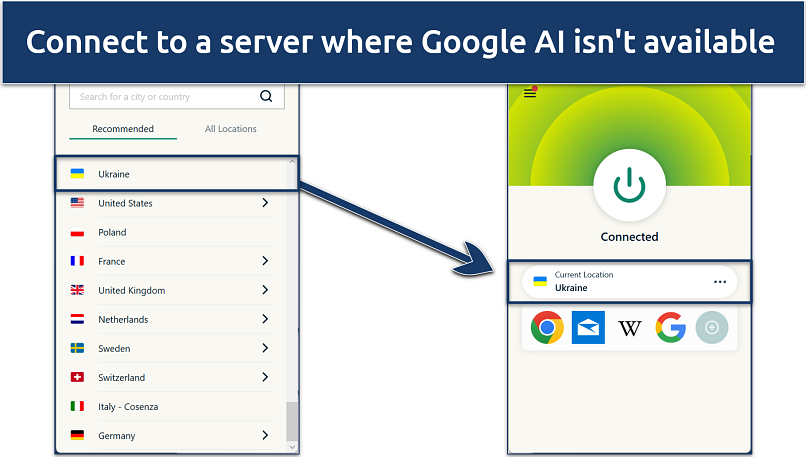The height and width of the screenshot is (457, 806).
Task: Click the Netherlands flag icon
Action: tap(77, 319)
